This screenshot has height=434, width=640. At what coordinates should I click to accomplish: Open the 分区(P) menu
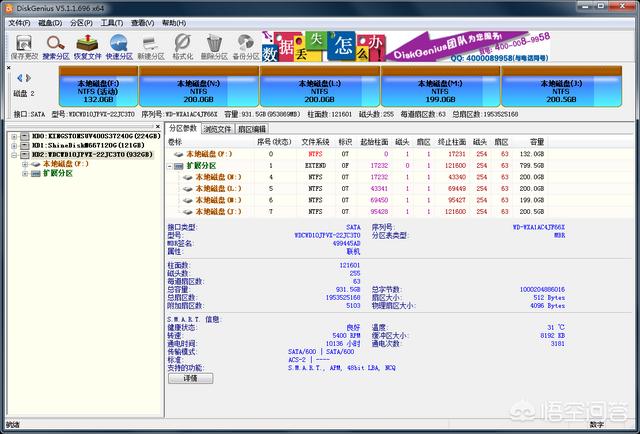81,23
